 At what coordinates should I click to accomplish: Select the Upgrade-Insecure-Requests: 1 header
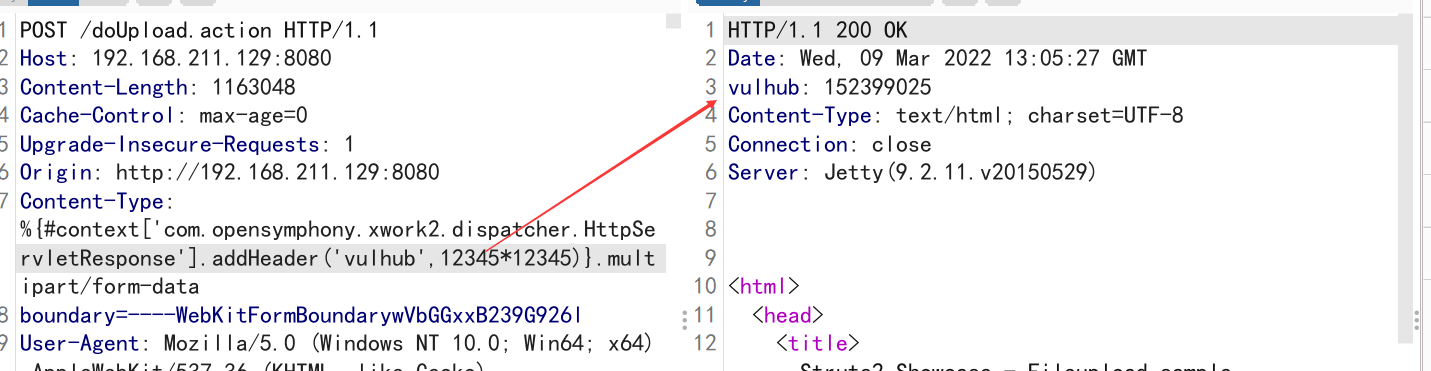click(x=187, y=144)
